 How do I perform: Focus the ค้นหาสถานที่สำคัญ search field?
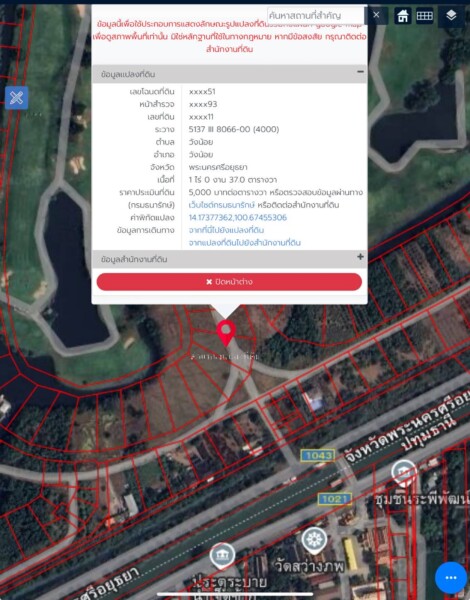pos(316,16)
